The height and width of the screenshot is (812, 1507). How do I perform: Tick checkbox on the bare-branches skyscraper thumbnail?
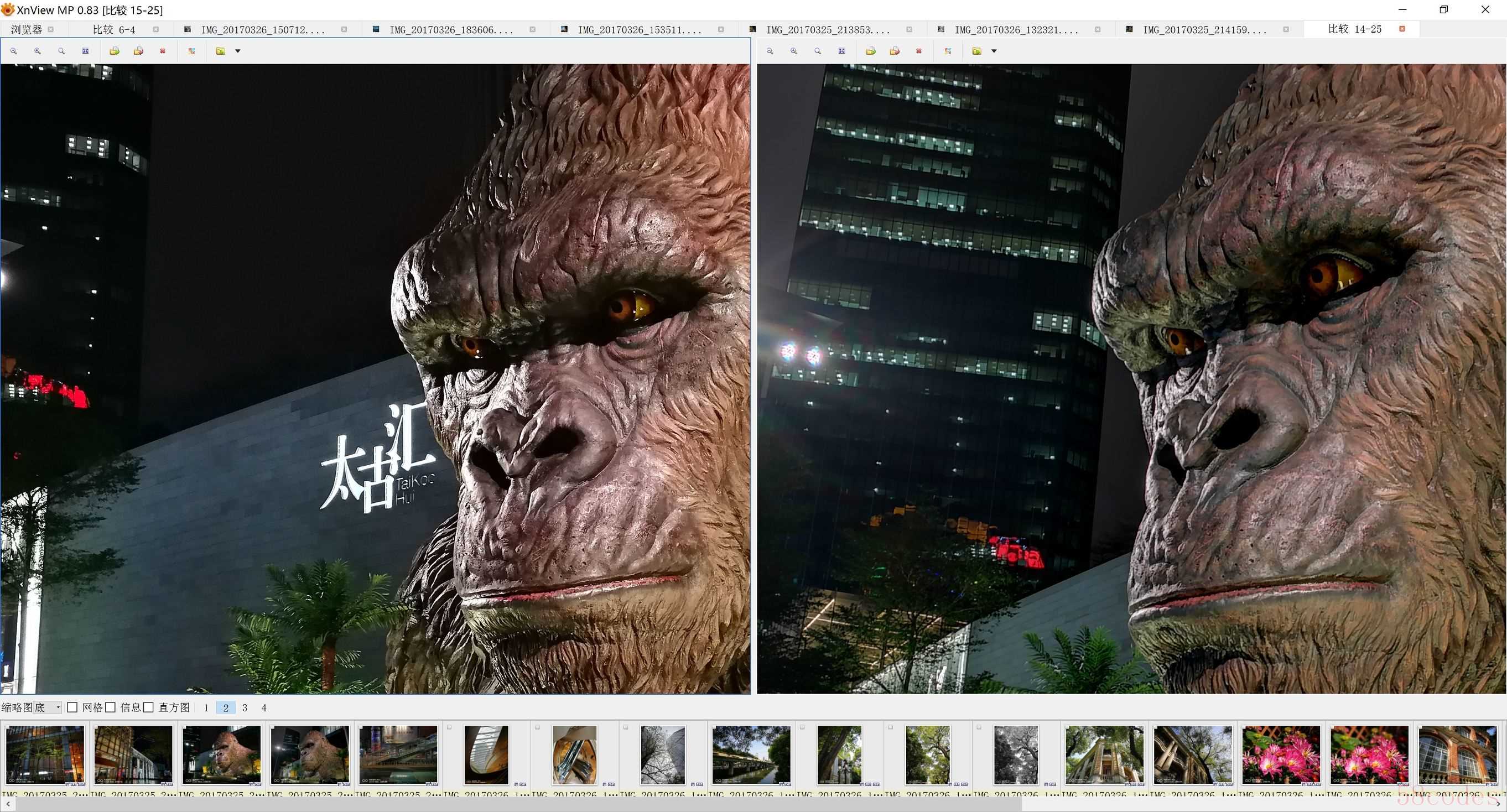pyautogui.click(x=626, y=727)
